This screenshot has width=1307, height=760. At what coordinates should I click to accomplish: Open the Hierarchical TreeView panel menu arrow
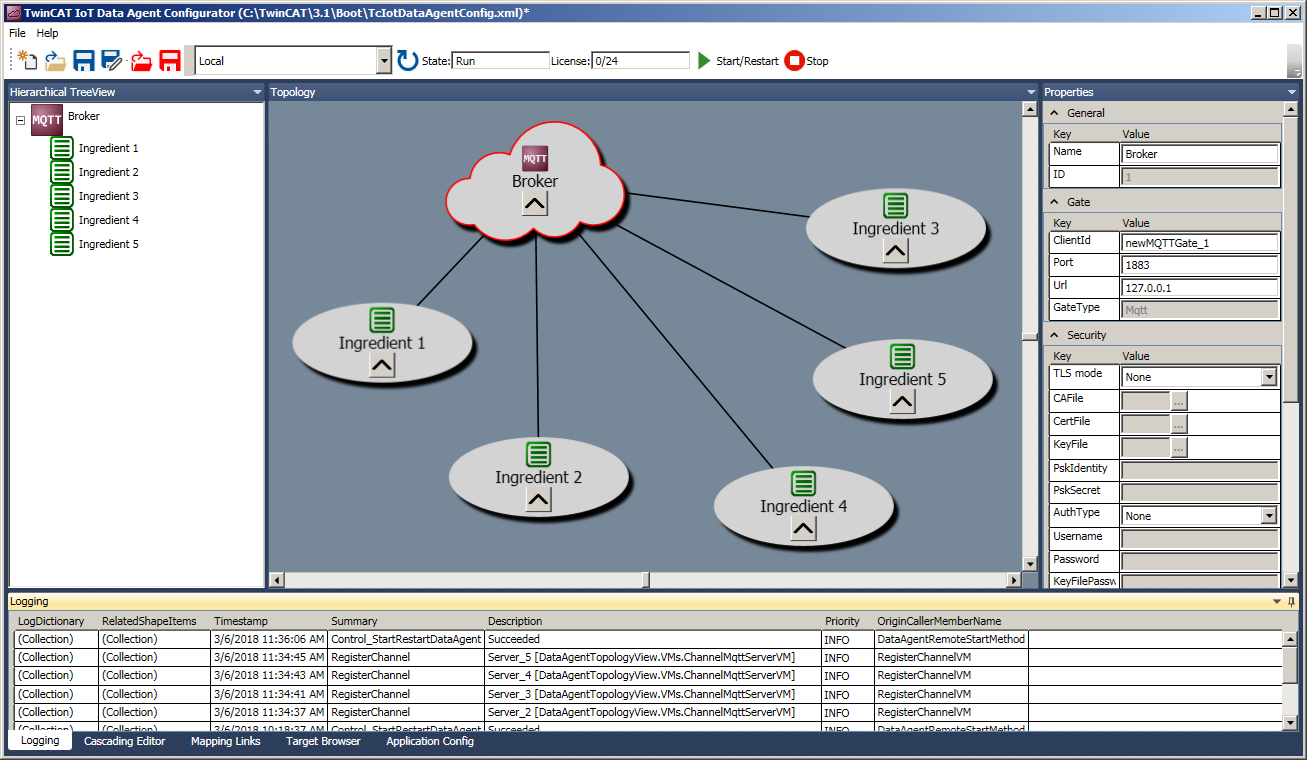click(x=258, y=92)
